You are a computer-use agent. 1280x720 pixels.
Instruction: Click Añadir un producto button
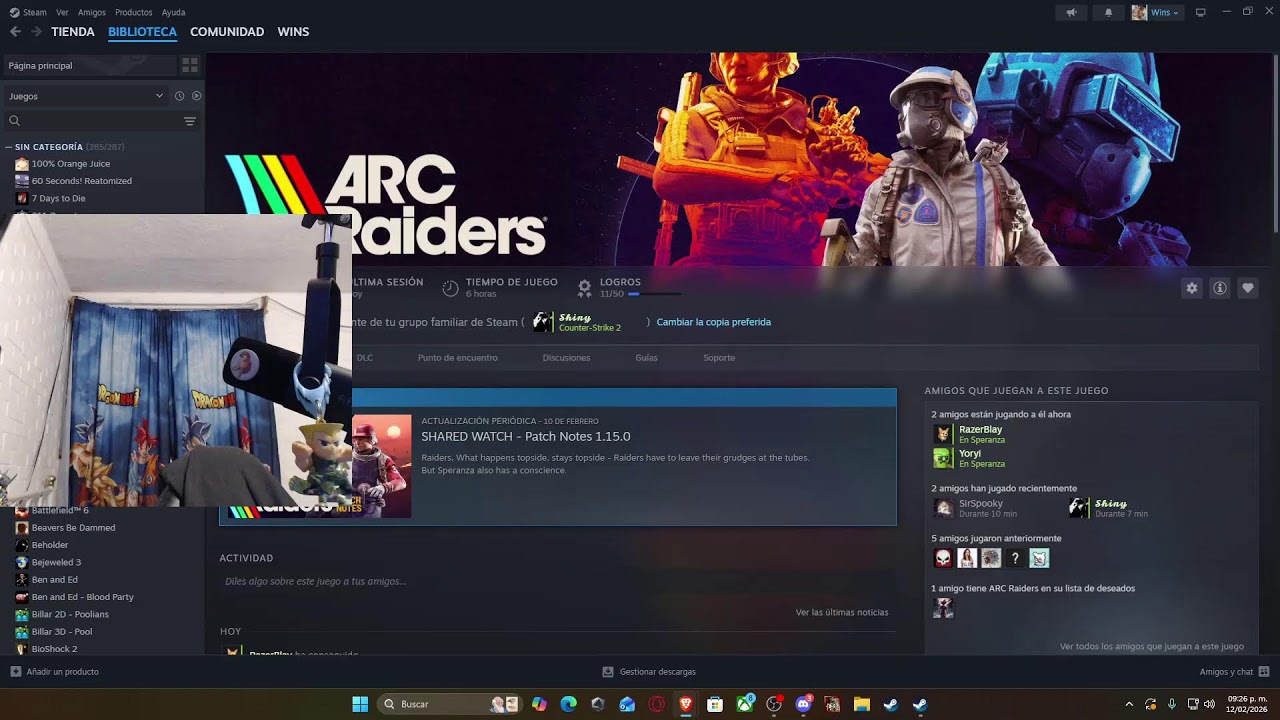(55, 672)
